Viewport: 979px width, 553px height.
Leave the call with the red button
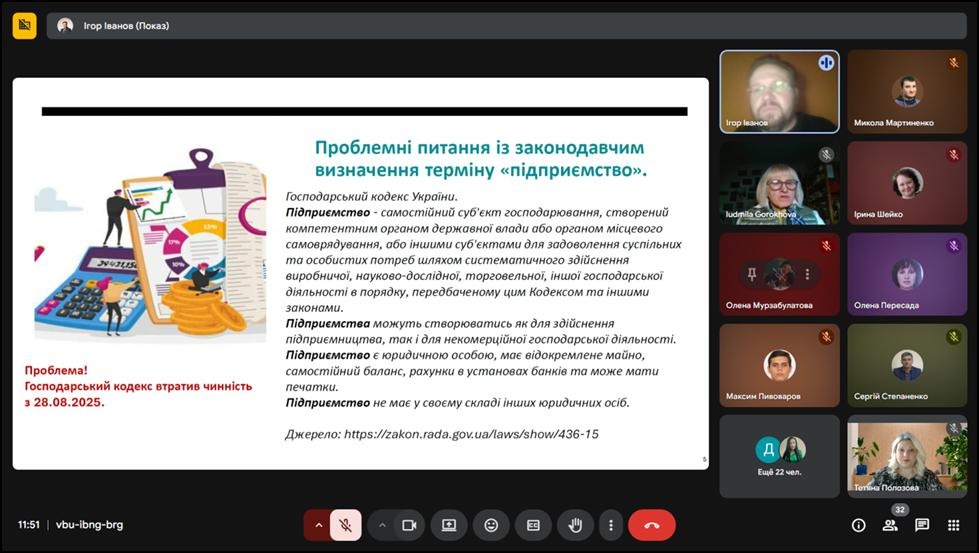click(652, 525)
